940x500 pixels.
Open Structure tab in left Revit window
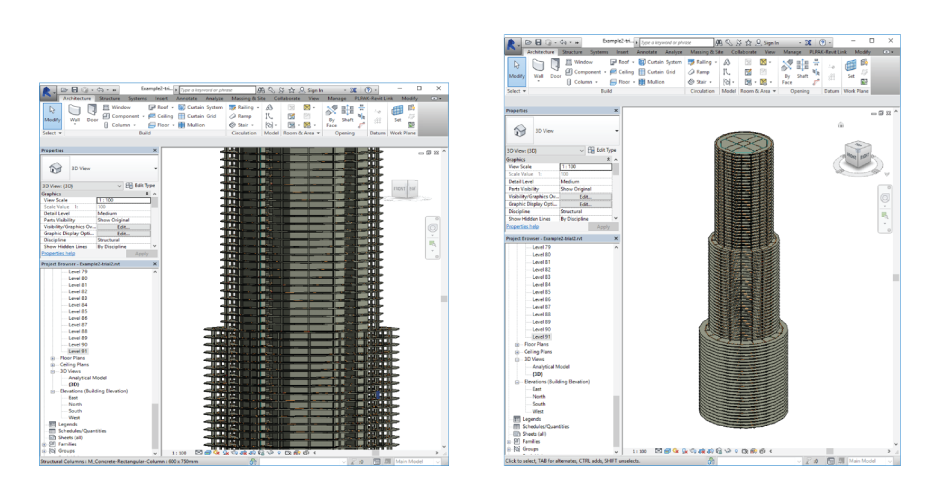pyautogui.click(x=109, y=98)
